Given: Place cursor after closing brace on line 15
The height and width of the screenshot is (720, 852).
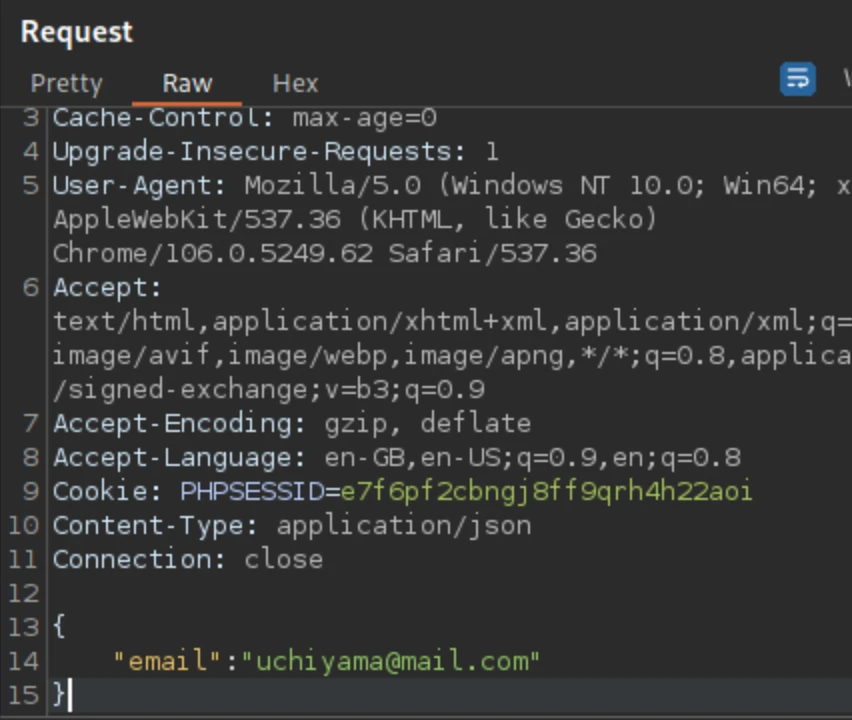Looking at the screenshot, I should pyautogui.click(x=68, y=695).
